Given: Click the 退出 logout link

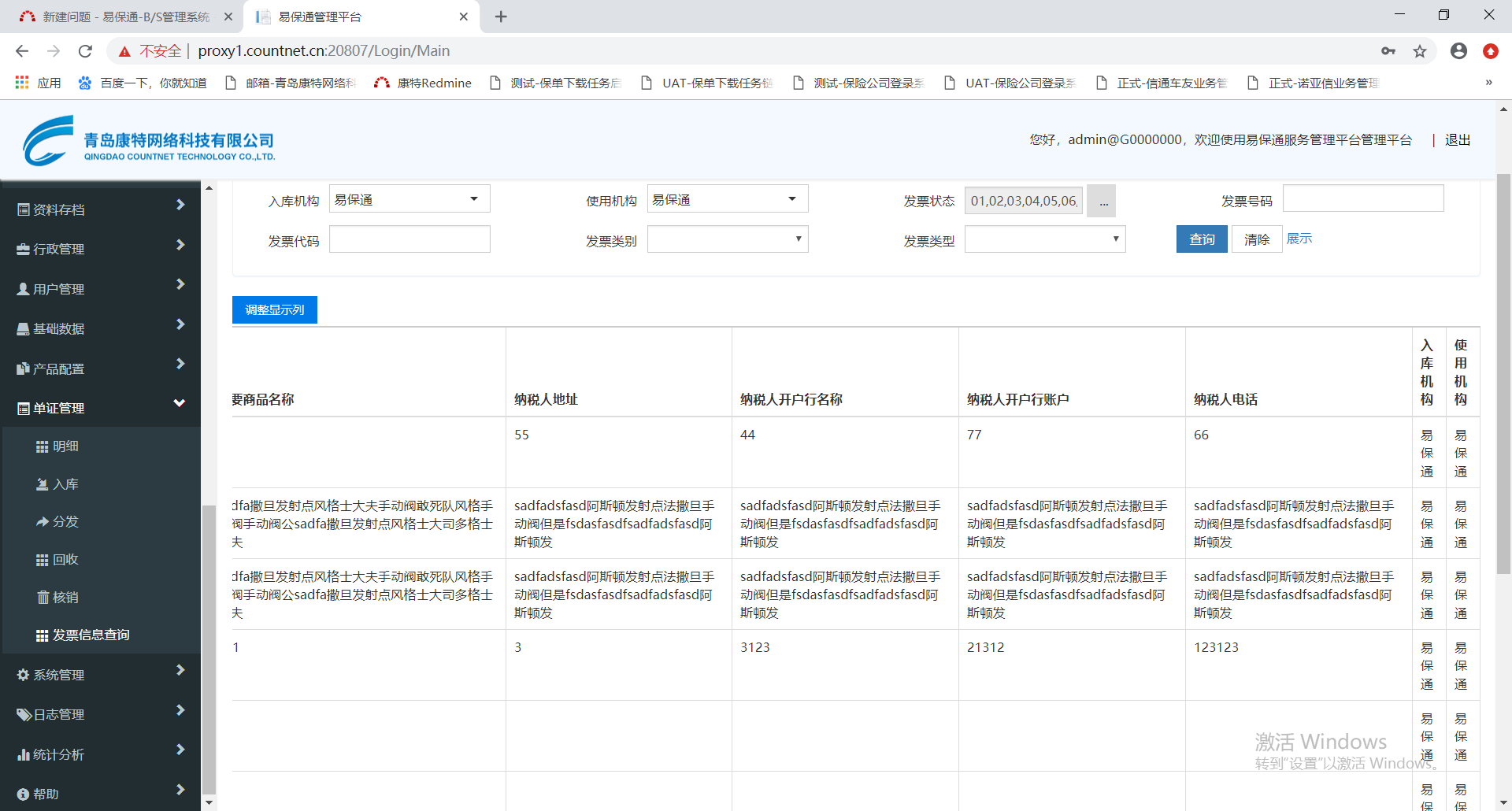Looking at the screenshot, I should tap(1457, 140).
